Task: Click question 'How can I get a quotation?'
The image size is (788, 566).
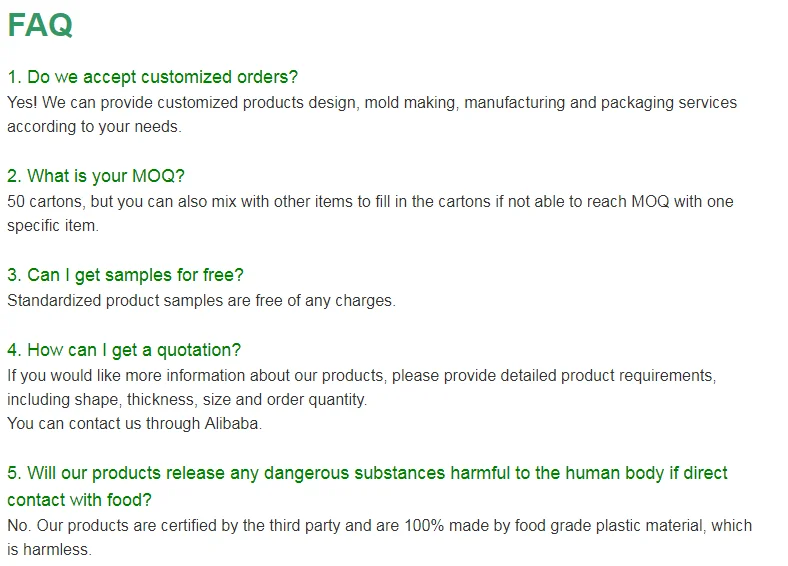Action: pyautogui.click(x=124, y=350)
